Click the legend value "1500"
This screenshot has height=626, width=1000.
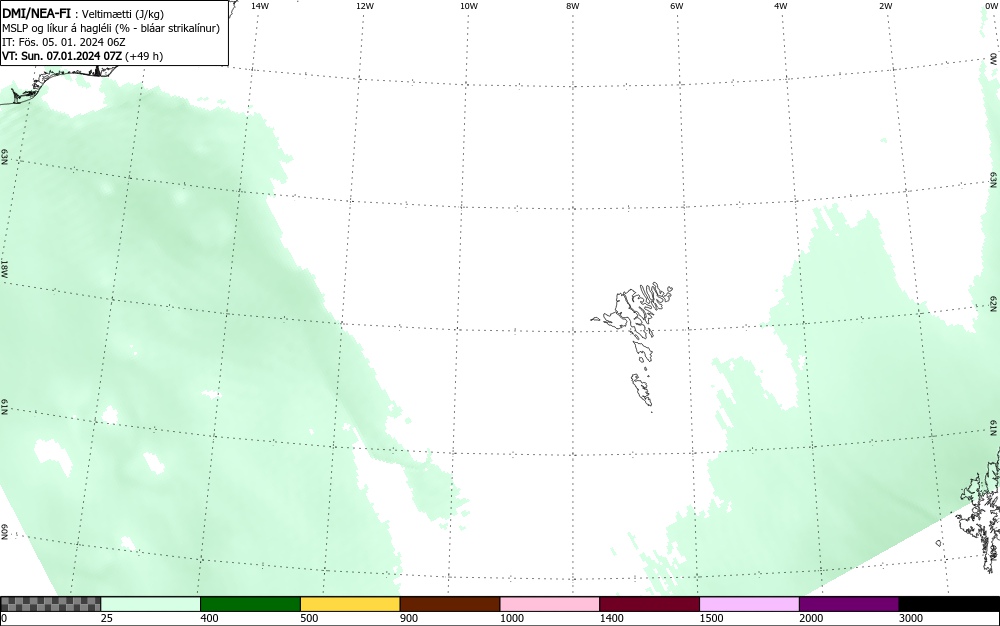point(711,618)
